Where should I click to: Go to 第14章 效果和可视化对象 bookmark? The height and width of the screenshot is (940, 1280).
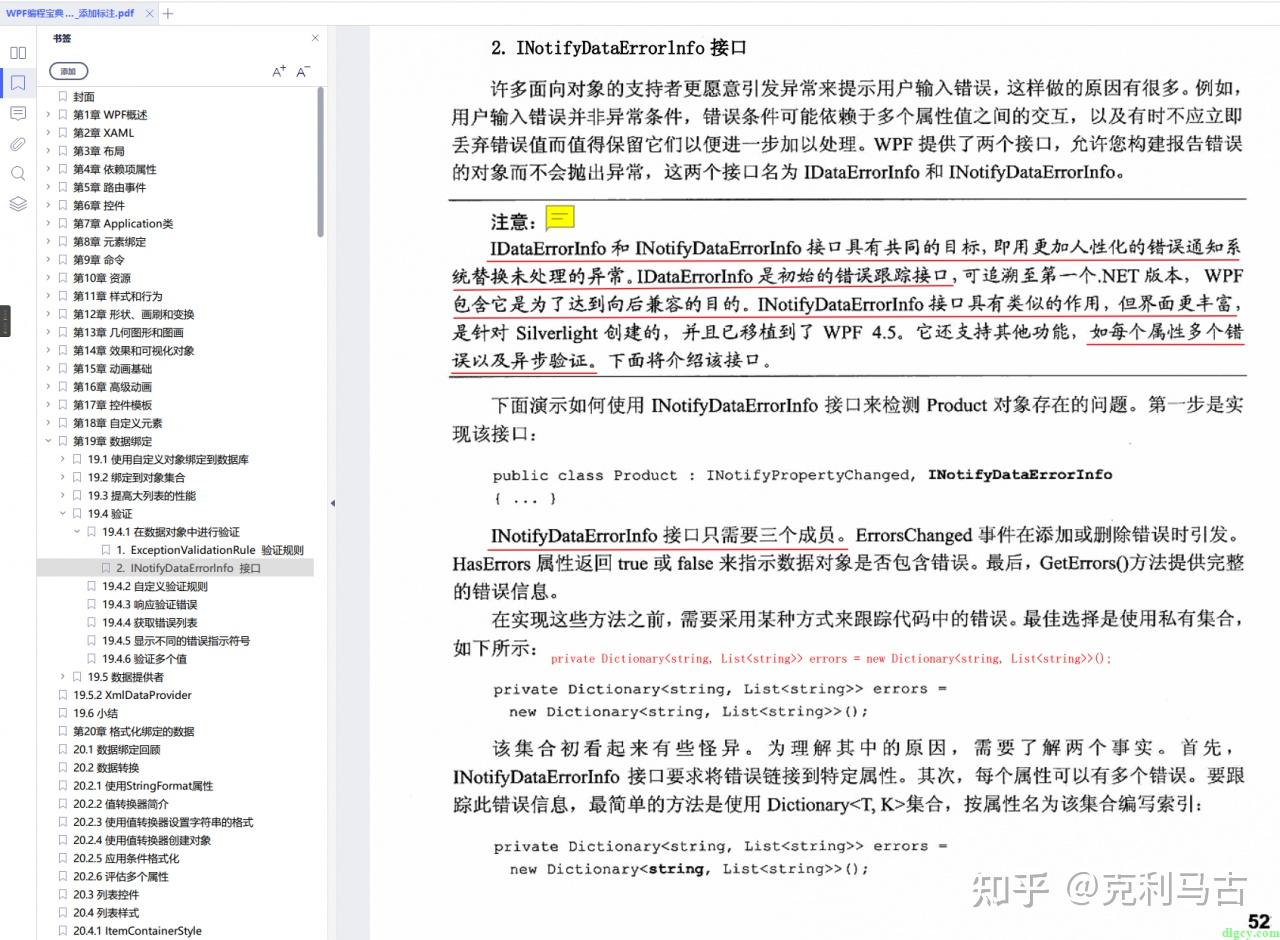[x=134, y=351]
